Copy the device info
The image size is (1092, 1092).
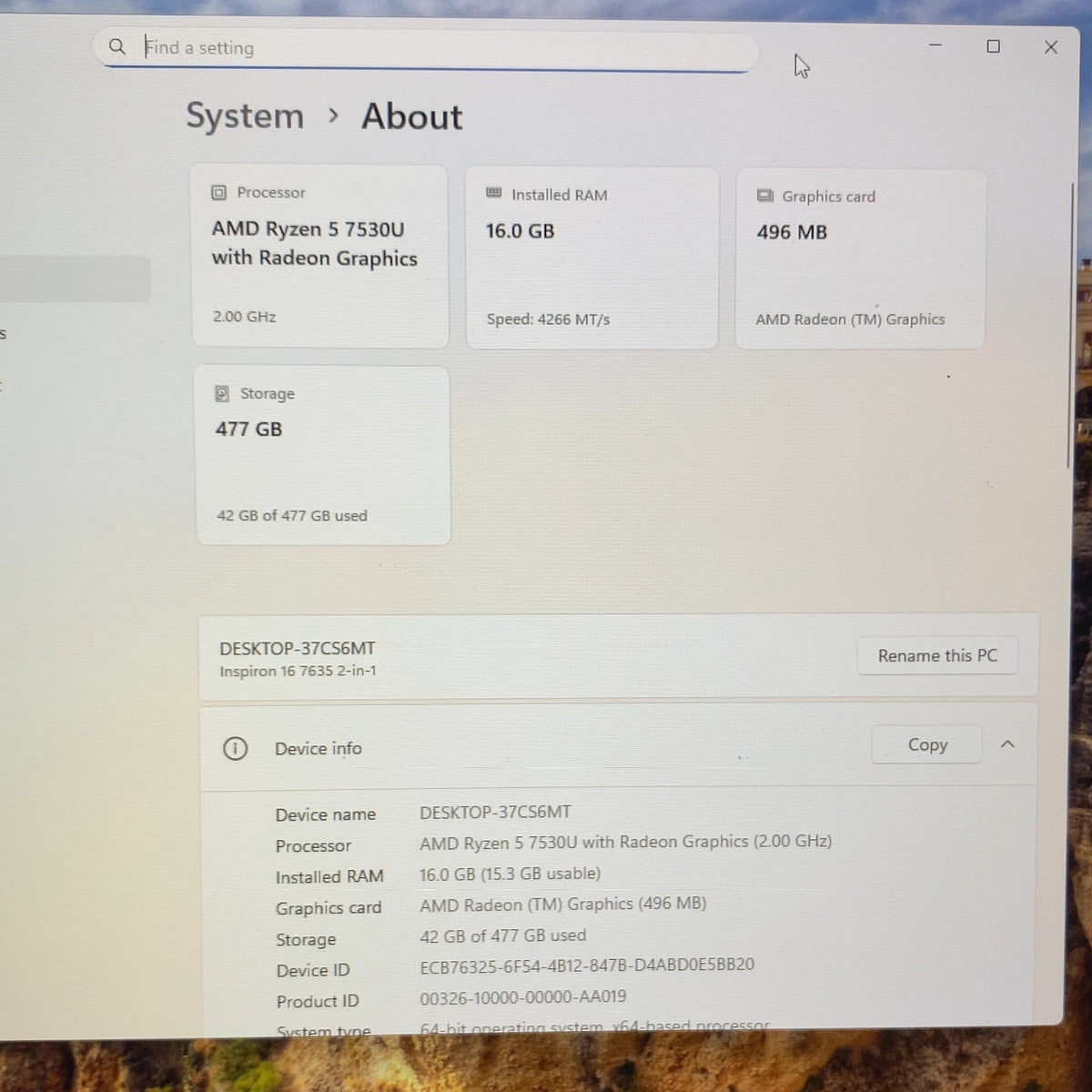927,744
